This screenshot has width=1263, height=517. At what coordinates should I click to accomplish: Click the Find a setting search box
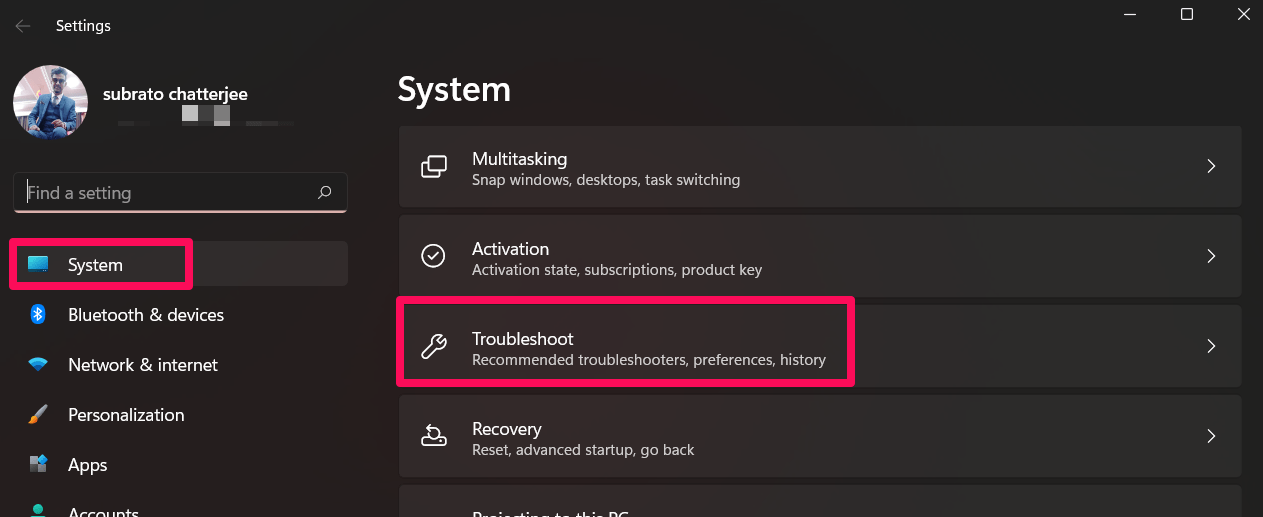pyautogui.click(x=165, y=193)
